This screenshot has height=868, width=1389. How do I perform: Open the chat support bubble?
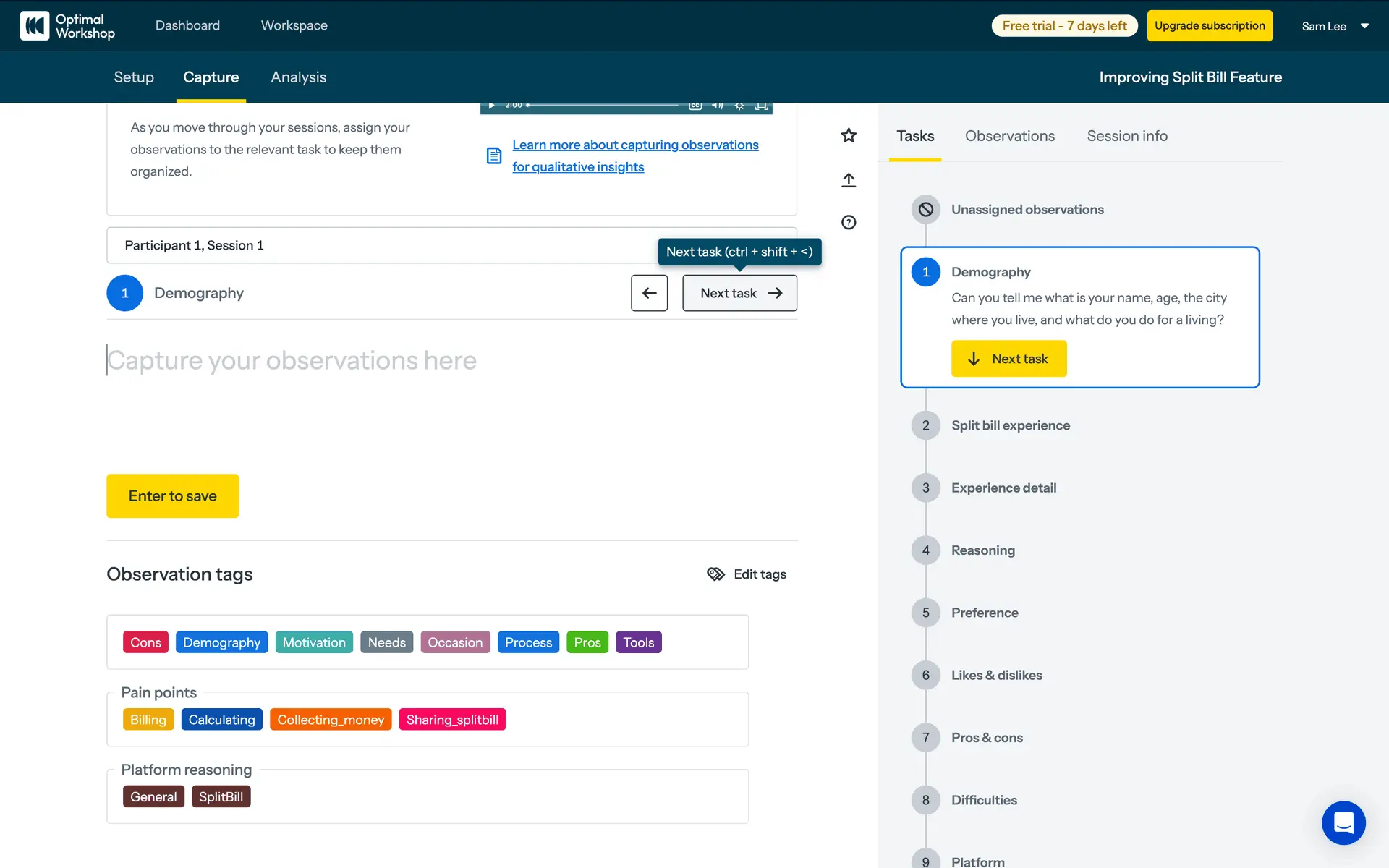[1343, 822]
